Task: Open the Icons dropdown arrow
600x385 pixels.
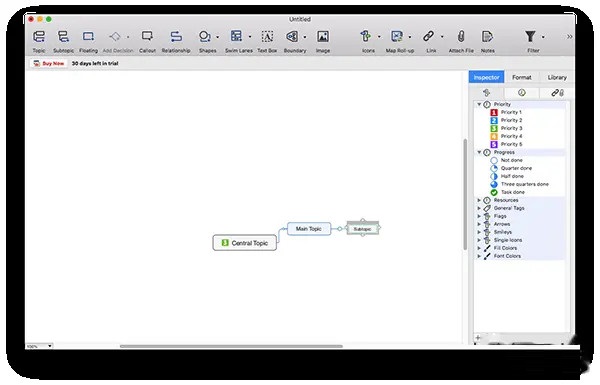Action: coord(379,37)
